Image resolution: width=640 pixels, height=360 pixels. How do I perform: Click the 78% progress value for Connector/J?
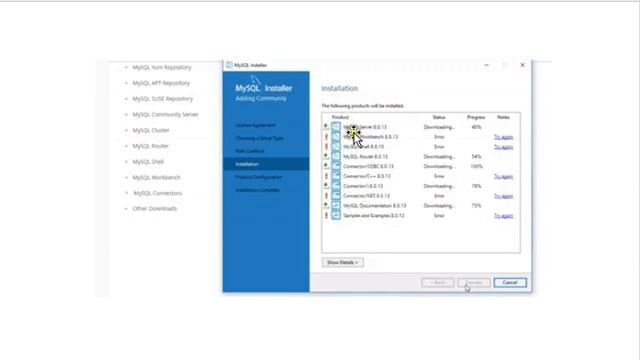pos(476,186)
